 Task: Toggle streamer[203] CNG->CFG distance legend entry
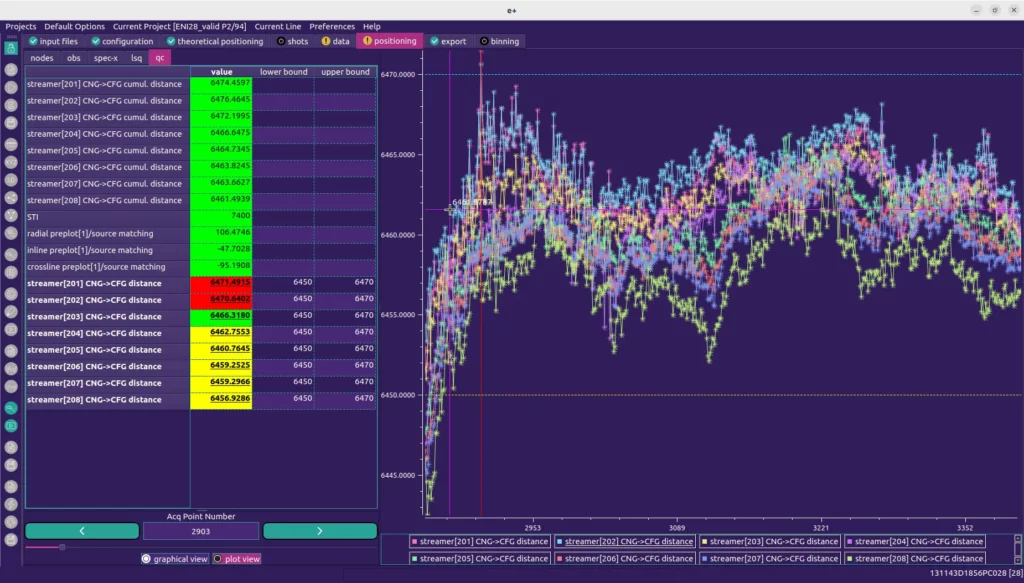pos(769,542)
